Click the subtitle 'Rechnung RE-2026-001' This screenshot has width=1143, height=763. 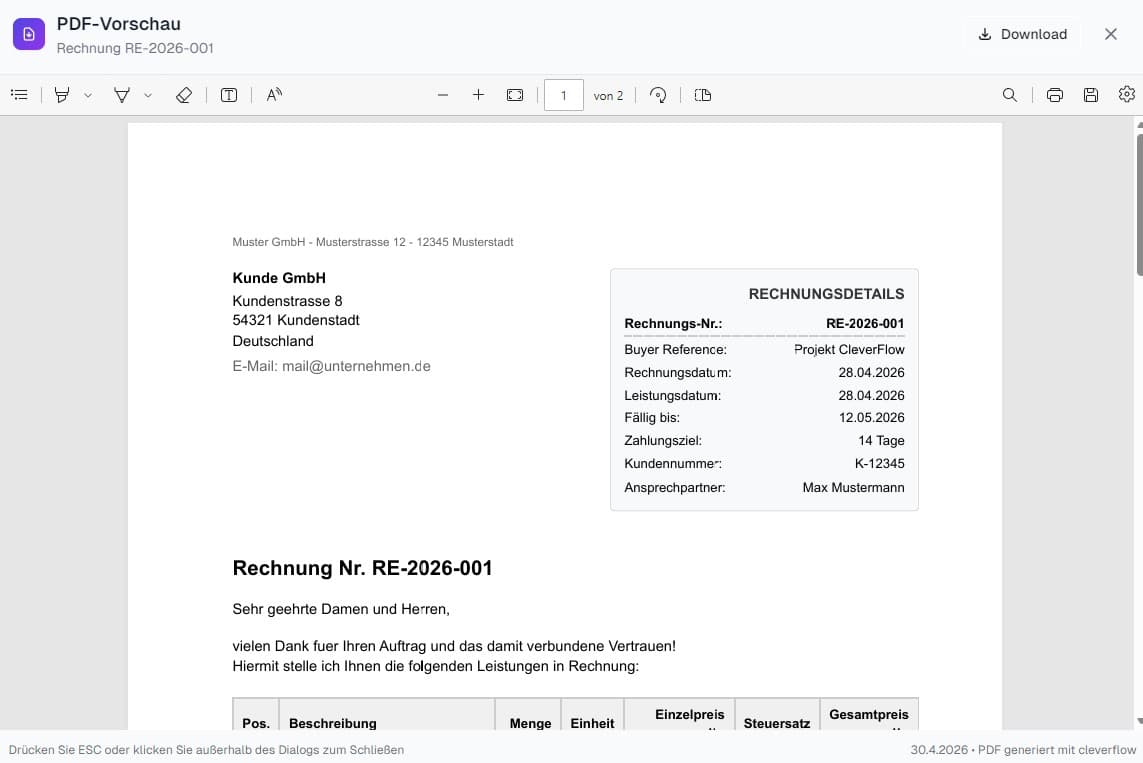[x=136, y=48]
